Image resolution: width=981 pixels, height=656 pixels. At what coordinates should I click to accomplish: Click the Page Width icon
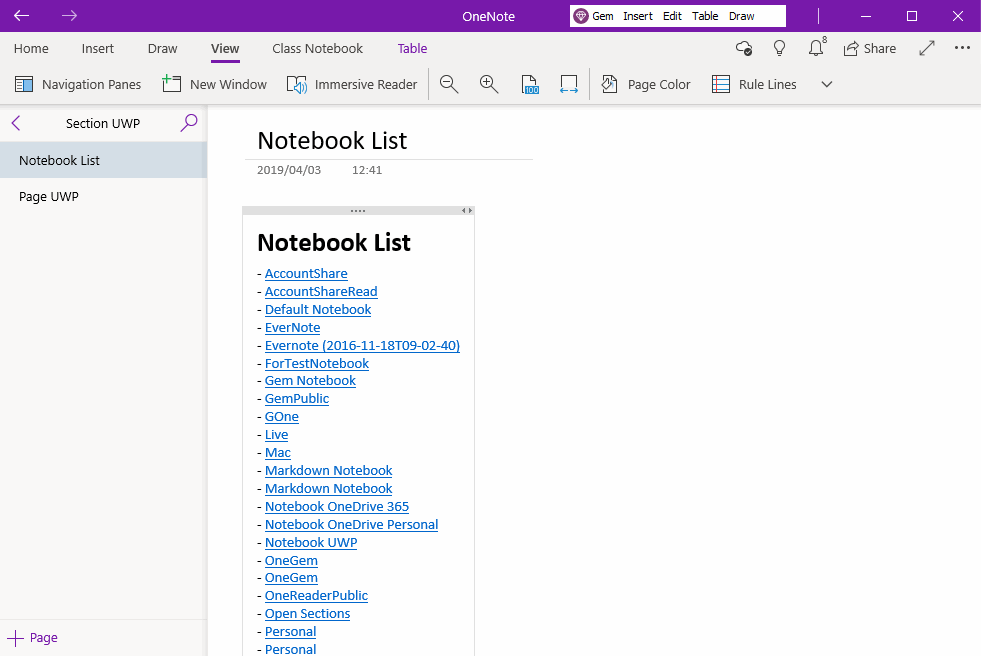pyautogui.click(x=569, y=84)
